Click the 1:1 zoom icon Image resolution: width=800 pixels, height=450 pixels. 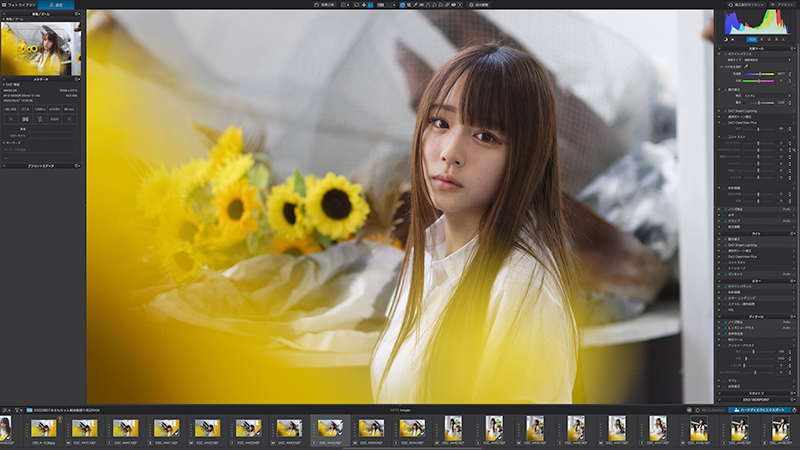point(370,5)
